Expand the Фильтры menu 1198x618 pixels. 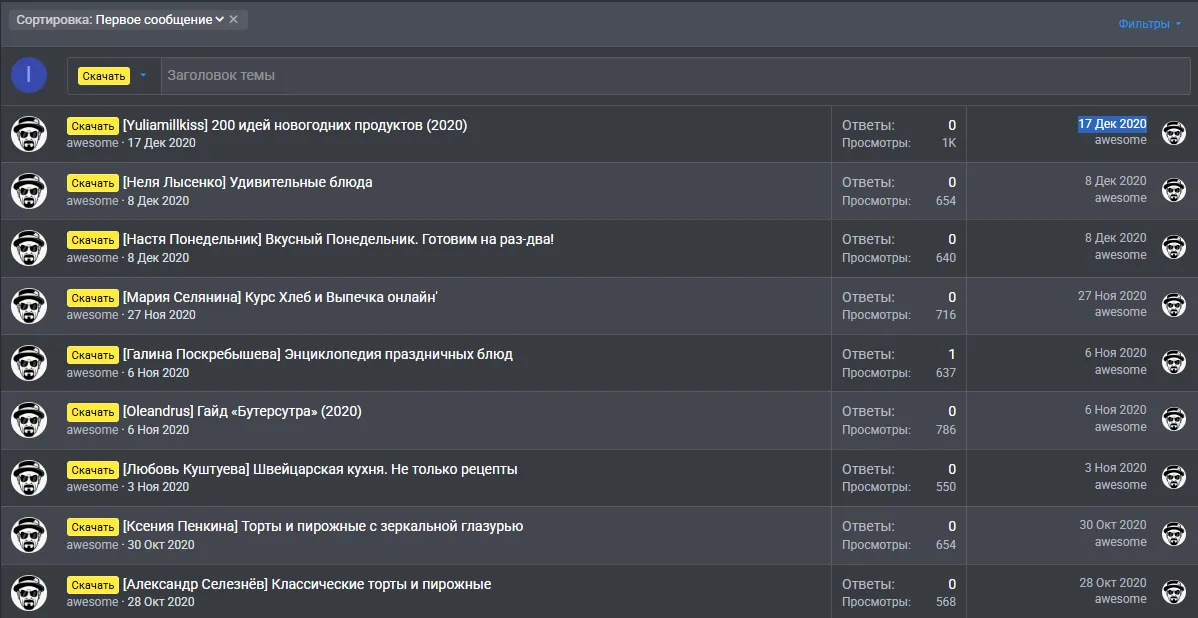click(x=1149, y=24)
